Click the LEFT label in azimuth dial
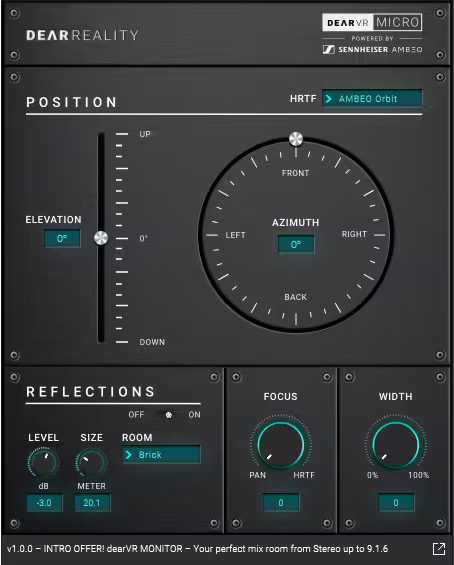Image resolution: width=454 pixels, height=565 pixels. tap(235, 235)
